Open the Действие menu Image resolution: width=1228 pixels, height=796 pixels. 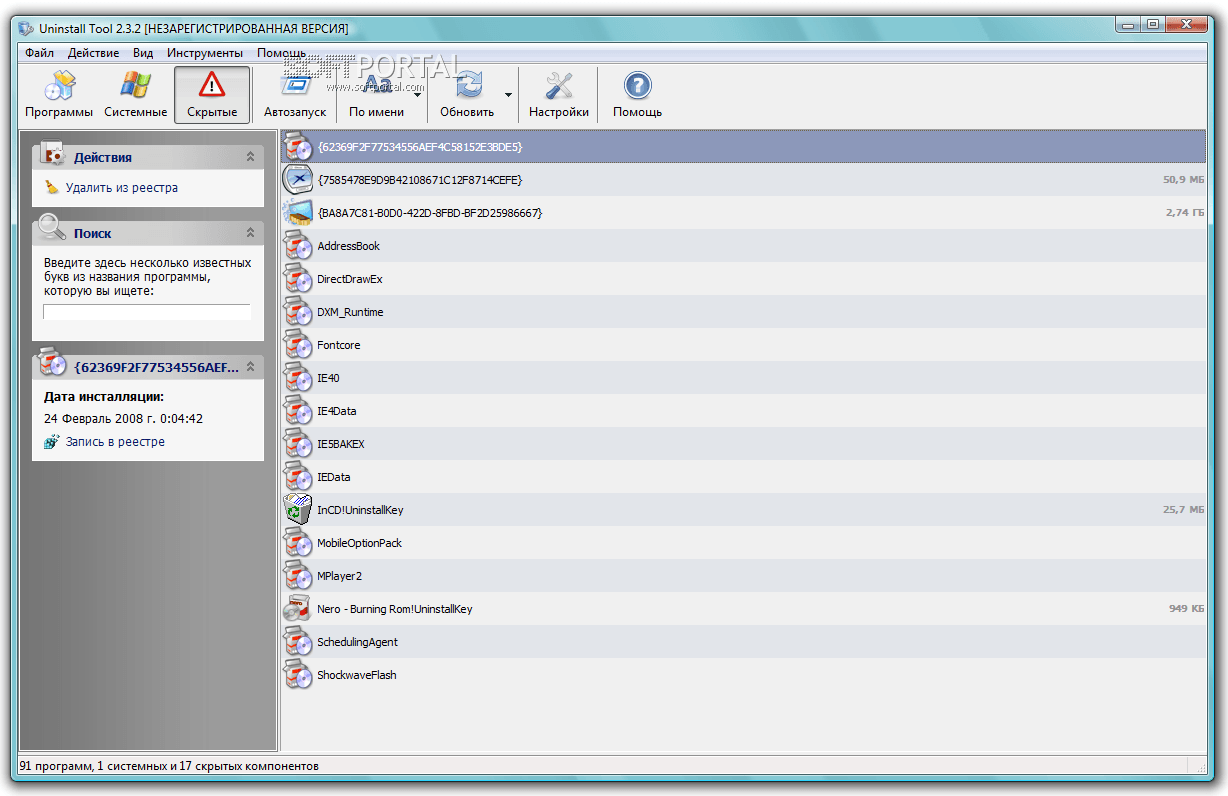[93, 53]
